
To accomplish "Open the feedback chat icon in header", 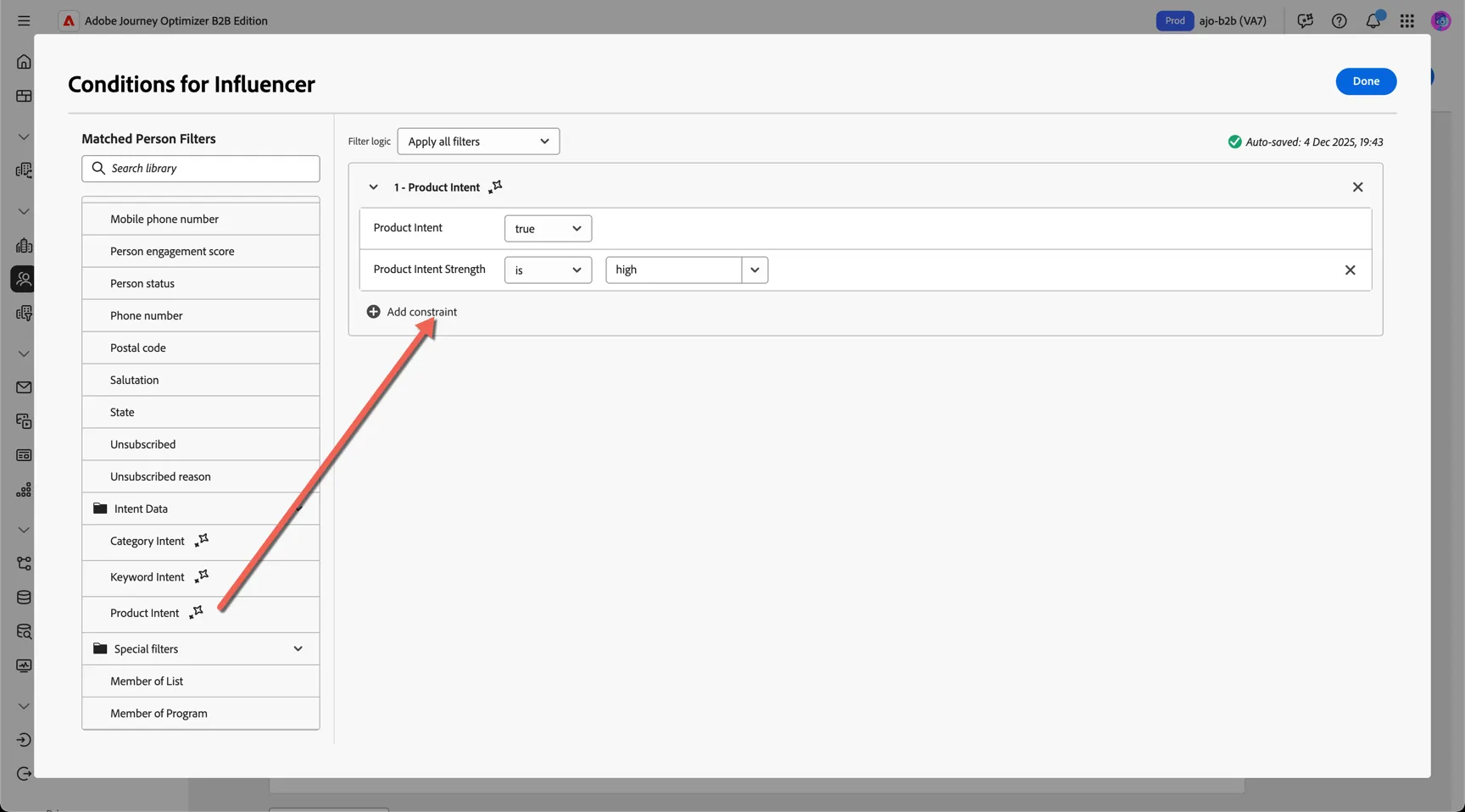I will [x=1306, y=20].
